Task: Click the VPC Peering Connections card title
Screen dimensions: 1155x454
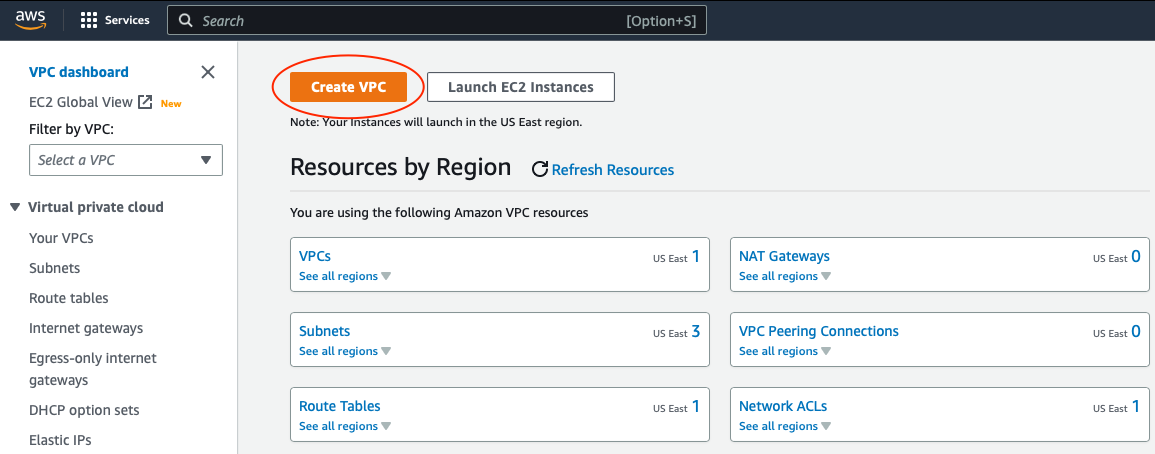Action: click(819, 332)
